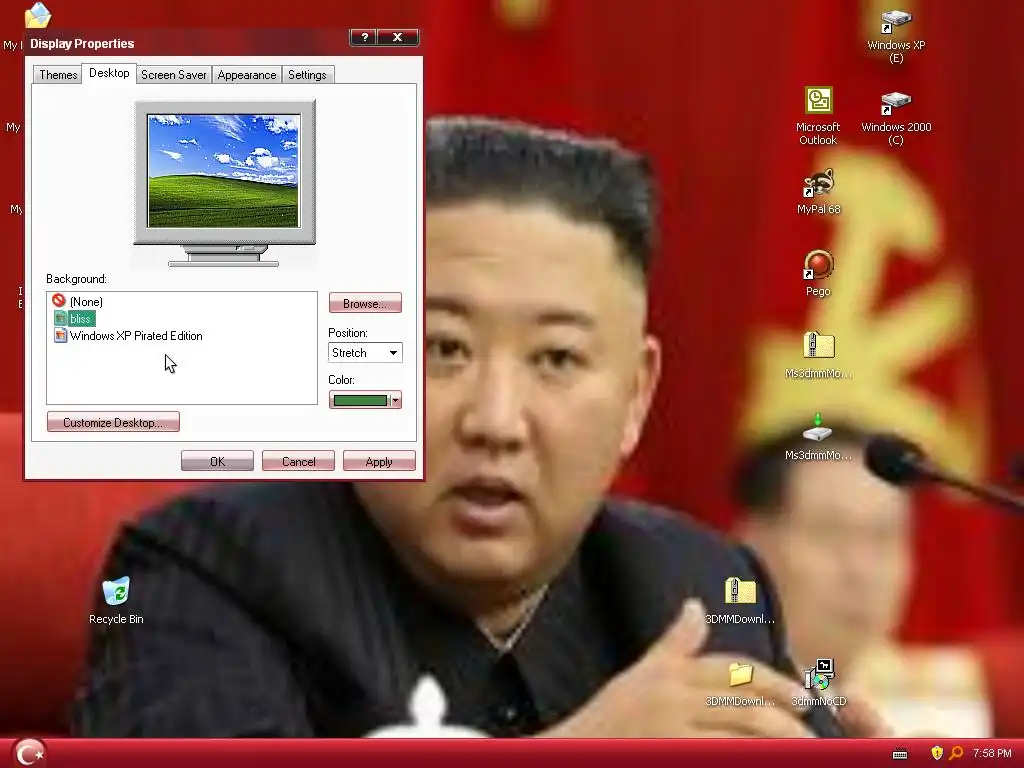Click the Apply button
The height and width of the screenshot is (768, 1024).
(x=379, y=460)
